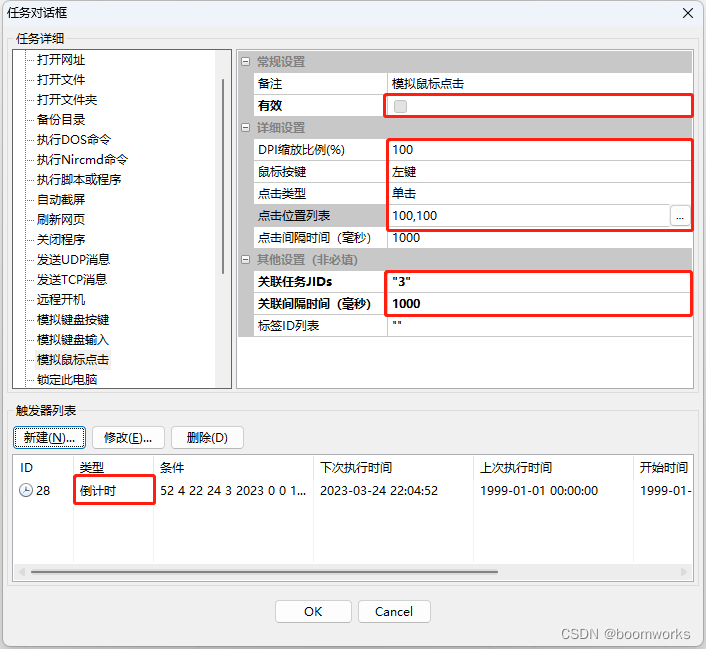Collapse the 其他设置 (非必填) section

pos(245,259)
